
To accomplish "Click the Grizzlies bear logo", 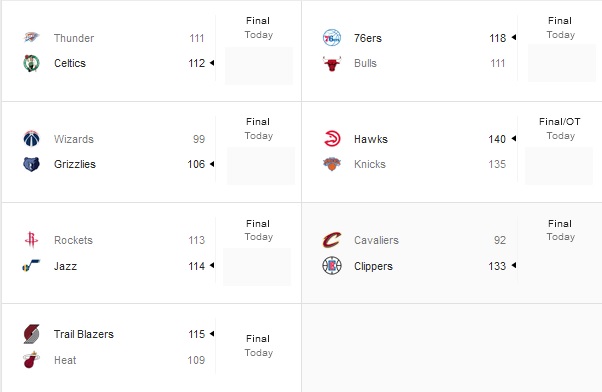I will (31, 164).
